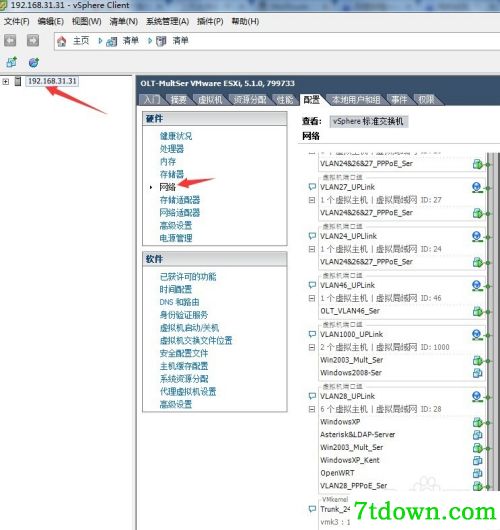Open the 存储器 hardware link

172,174
